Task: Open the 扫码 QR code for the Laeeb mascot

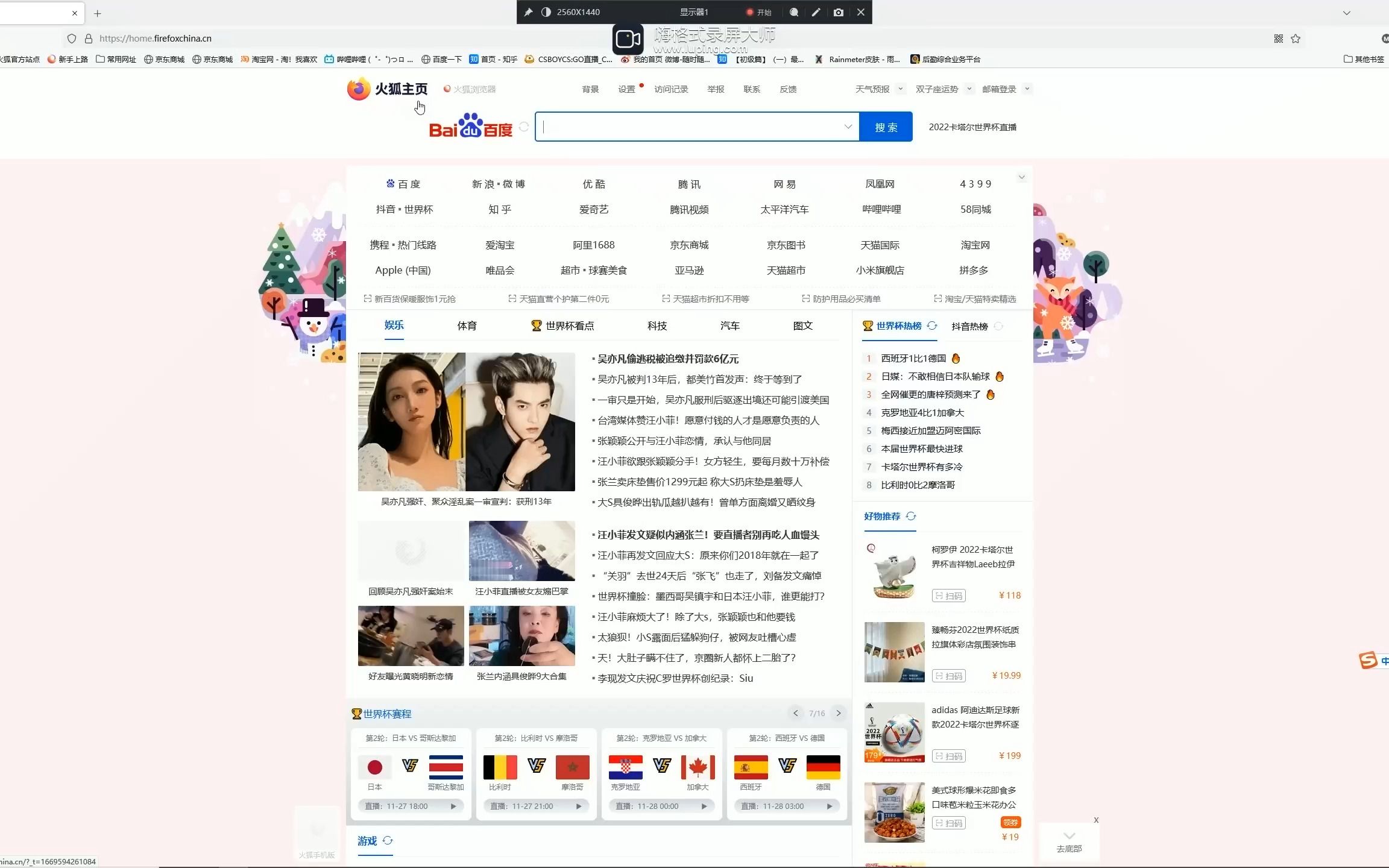Action: tap(948, 595)
